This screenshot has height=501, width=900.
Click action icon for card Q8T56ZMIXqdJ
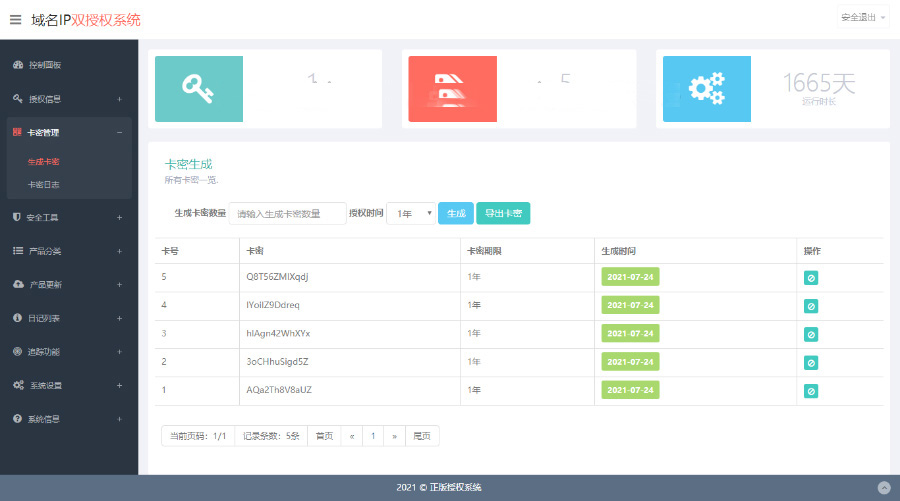[x=810, y=277]
